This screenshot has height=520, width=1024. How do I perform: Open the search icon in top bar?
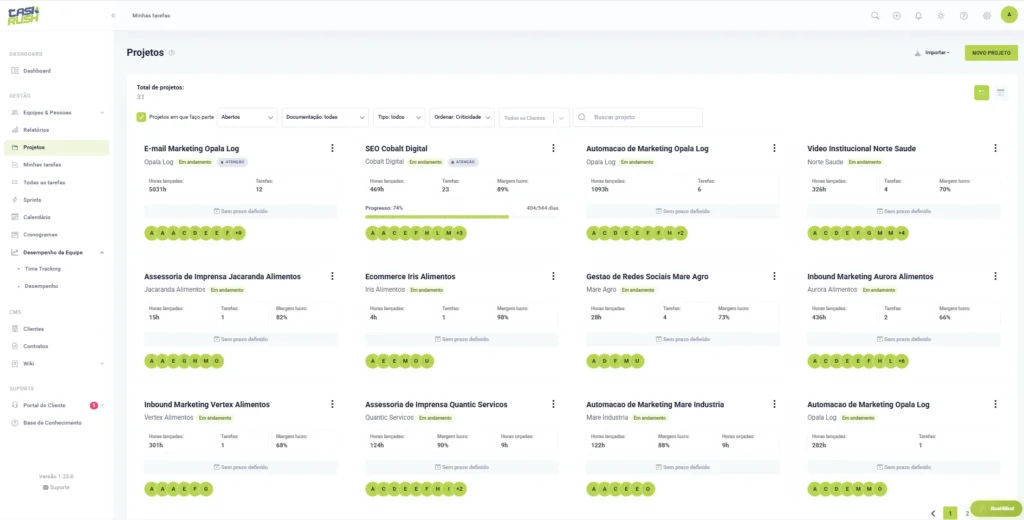(x=874, y=16)
